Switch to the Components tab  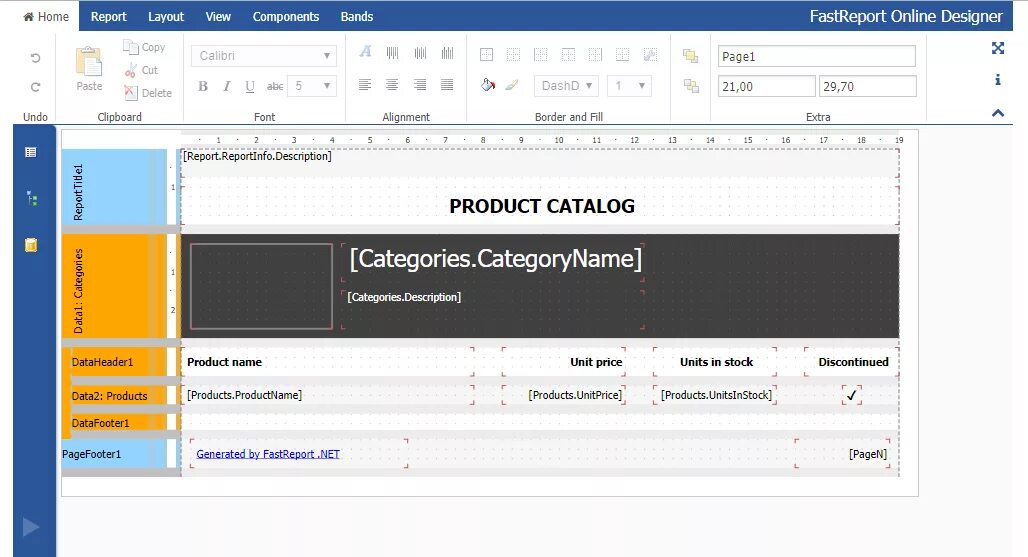click(286, 16)
